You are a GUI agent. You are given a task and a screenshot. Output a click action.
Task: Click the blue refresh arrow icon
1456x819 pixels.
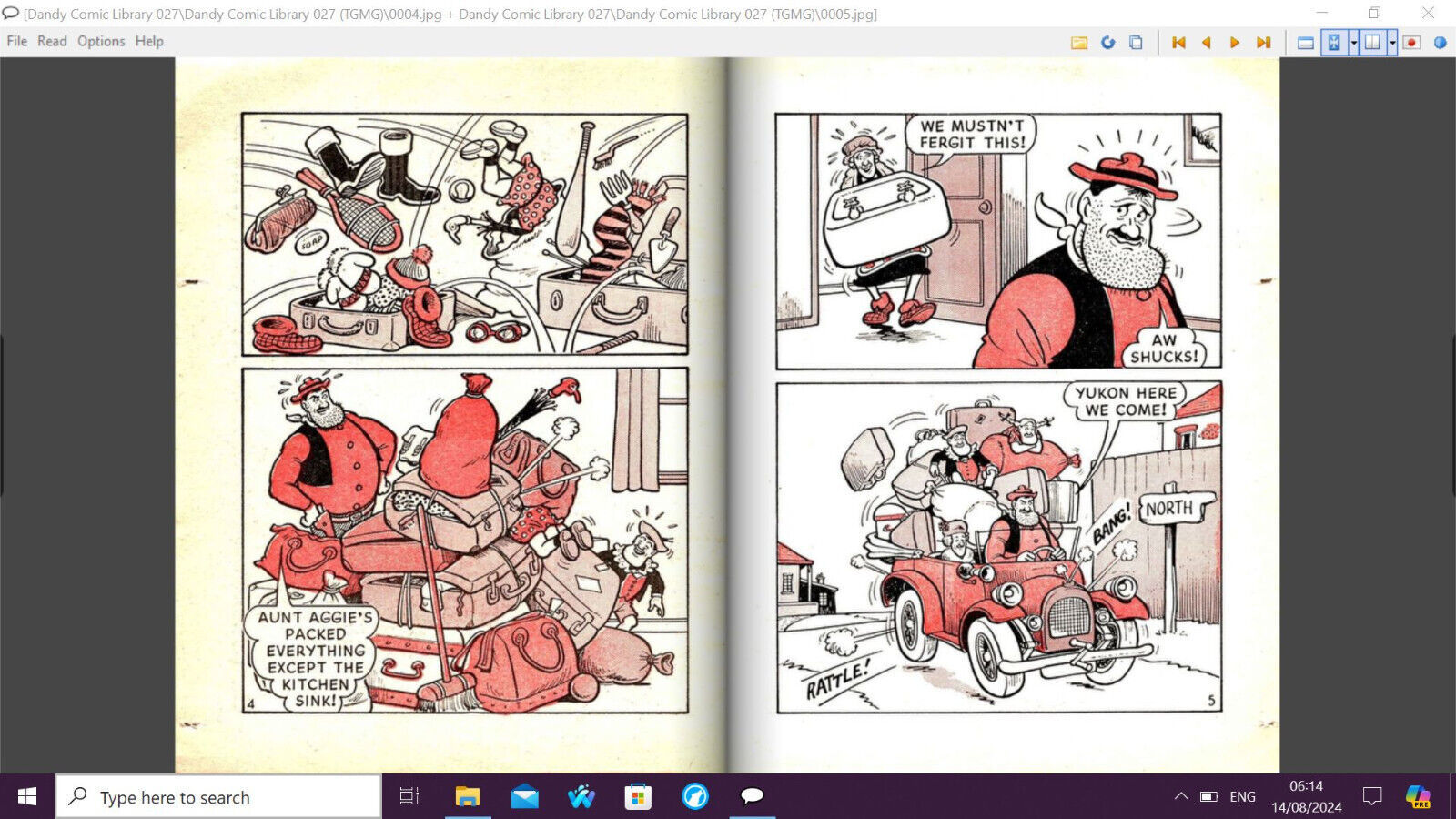pos(1107,43)
